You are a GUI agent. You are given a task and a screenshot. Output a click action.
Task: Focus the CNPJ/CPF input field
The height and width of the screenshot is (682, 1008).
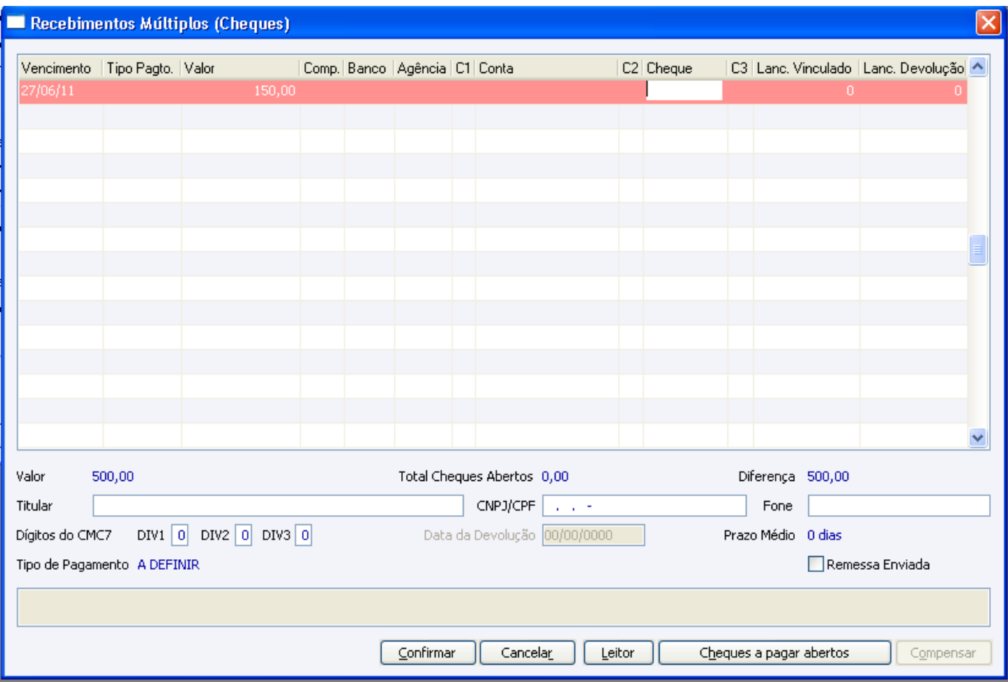coord(644,505)
